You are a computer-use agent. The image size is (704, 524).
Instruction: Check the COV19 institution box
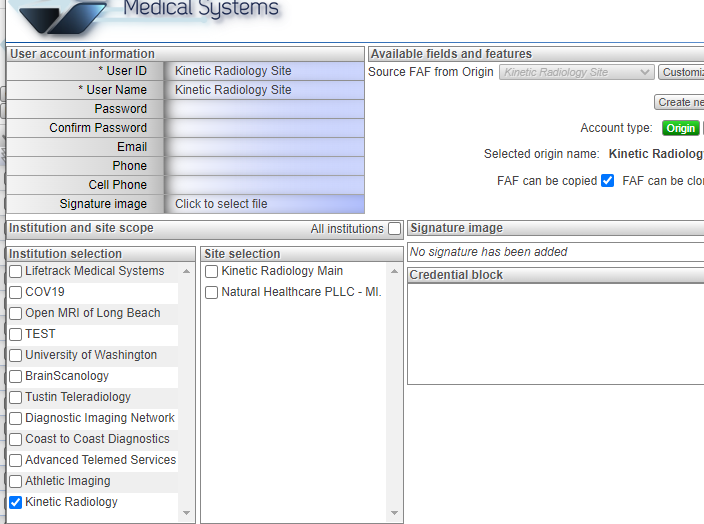(x=16, y=292)
